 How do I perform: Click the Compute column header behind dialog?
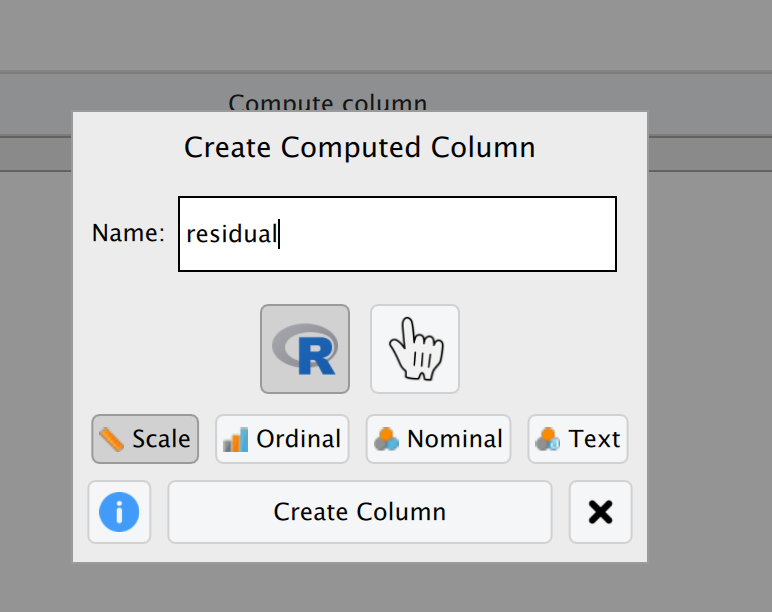coord(327,102)
